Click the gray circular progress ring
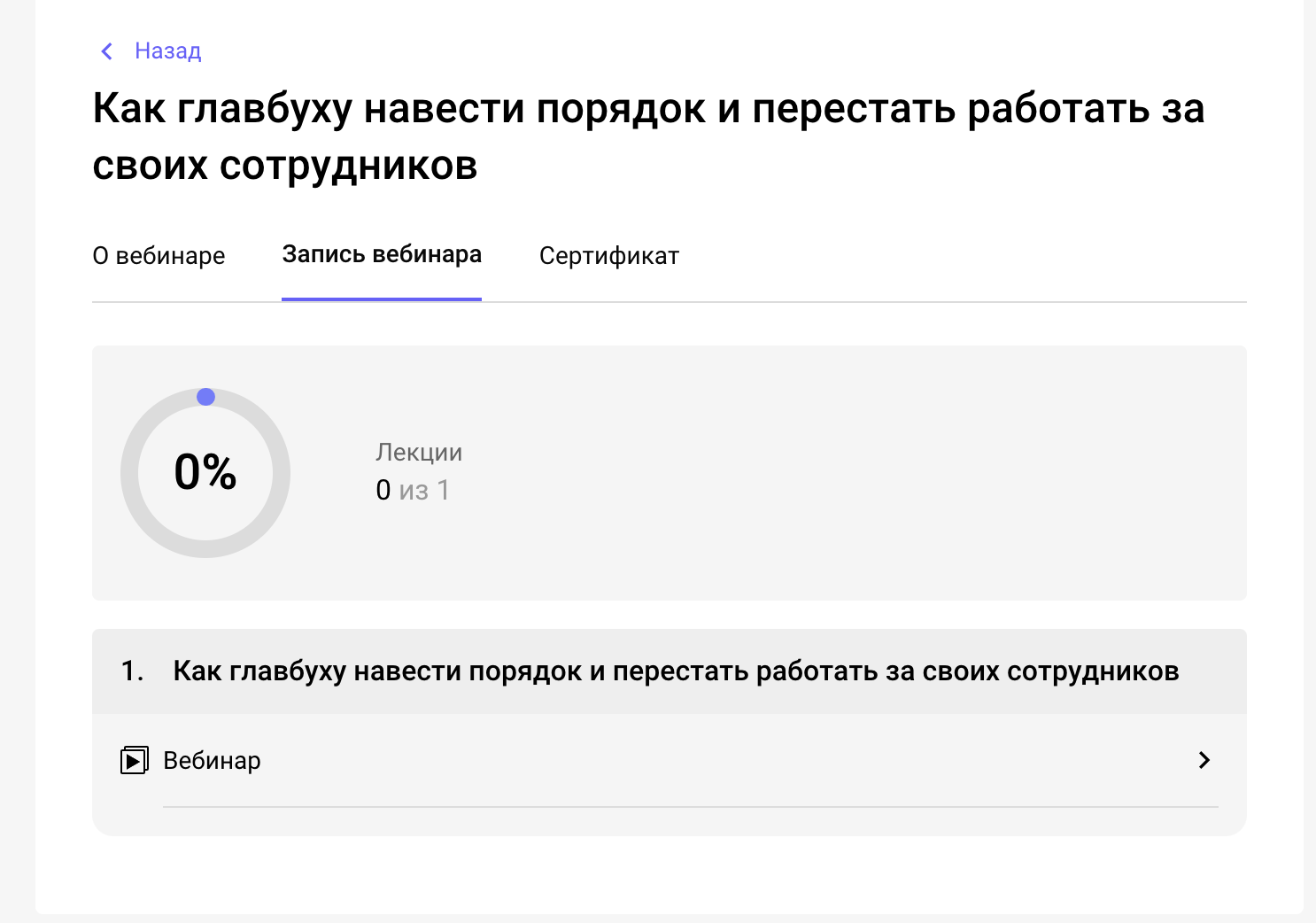Image resolution: width=1316 pixels, height=923 pixels. click(x=129, y=473)
